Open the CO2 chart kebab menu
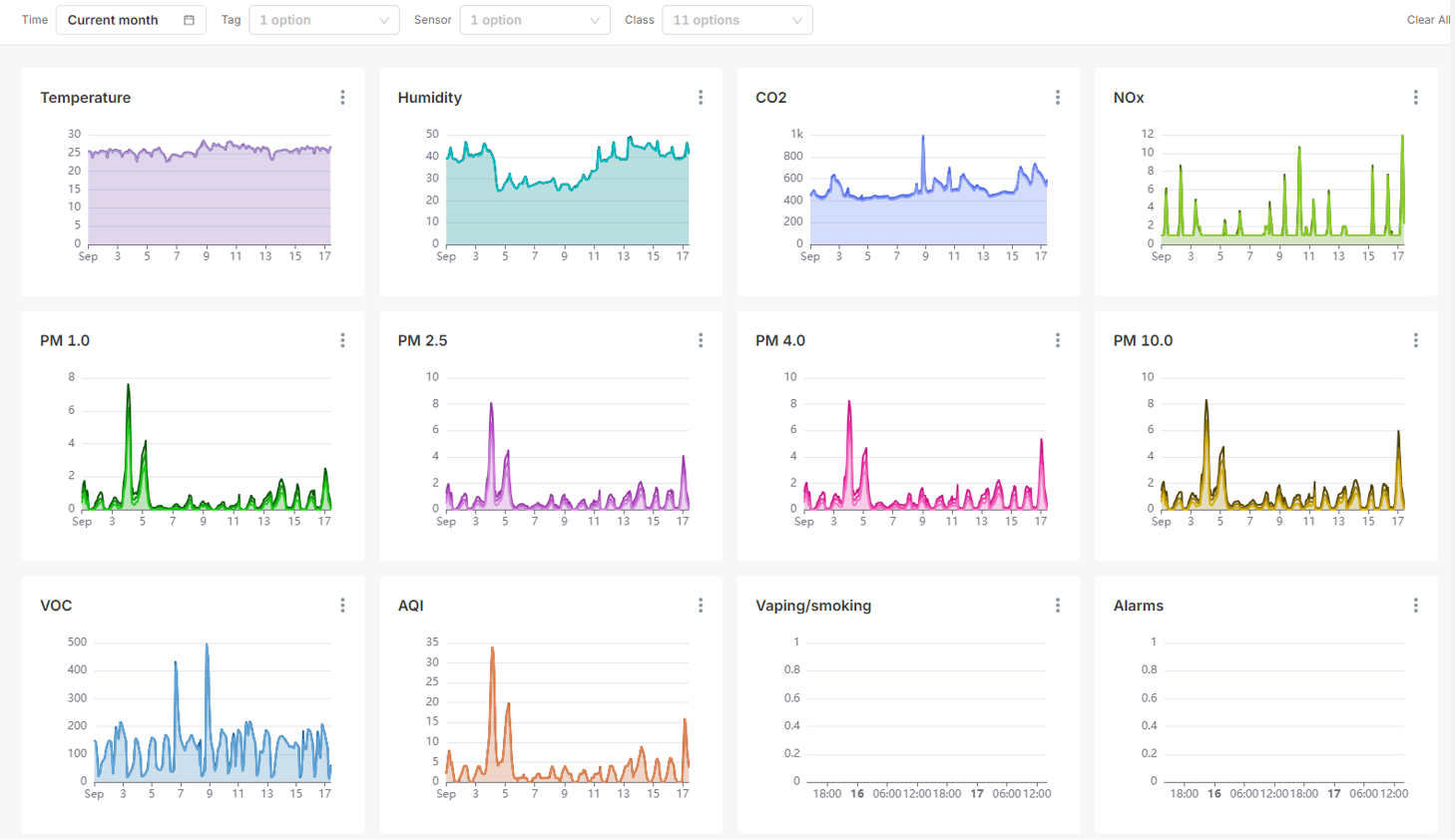Screen dimensions: 1455x840 click(x=1058, y=98)
